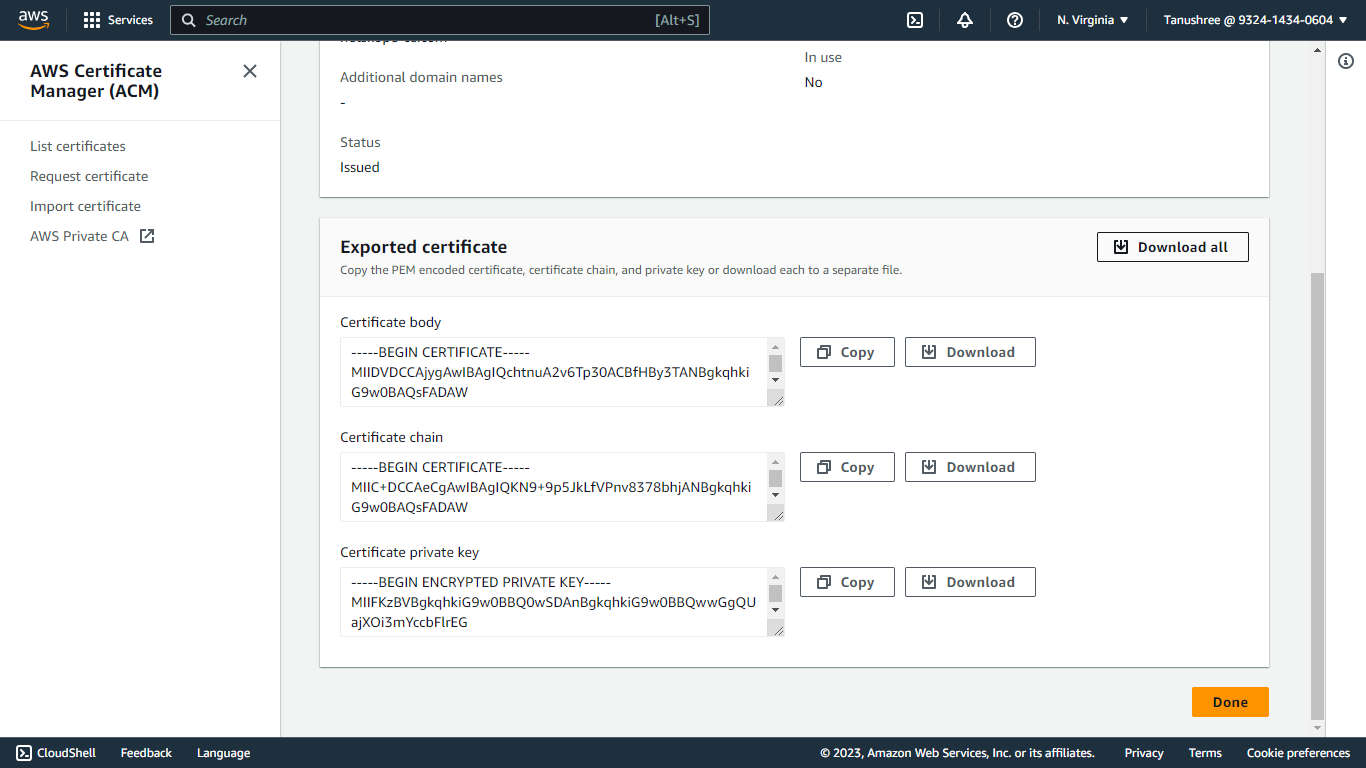Expand the N. Virginia region dropdown
The image size is (1366, 768).
1093,20
